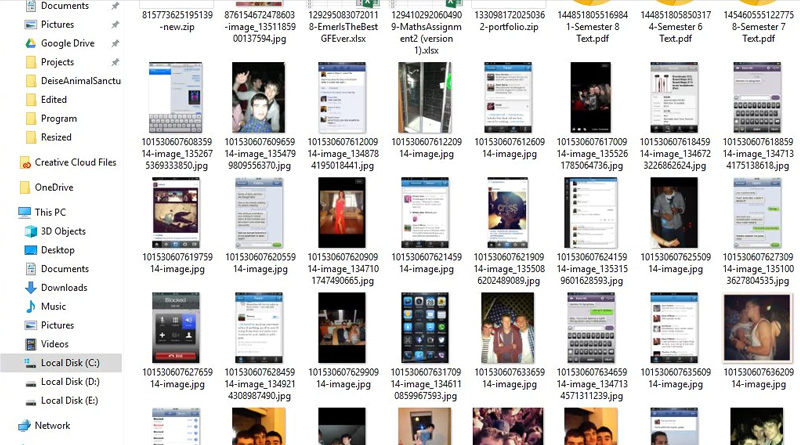Select thumbnail of file starting 101530607612009
The width and height of the screenshot is (800, 445).
[342, 97]
